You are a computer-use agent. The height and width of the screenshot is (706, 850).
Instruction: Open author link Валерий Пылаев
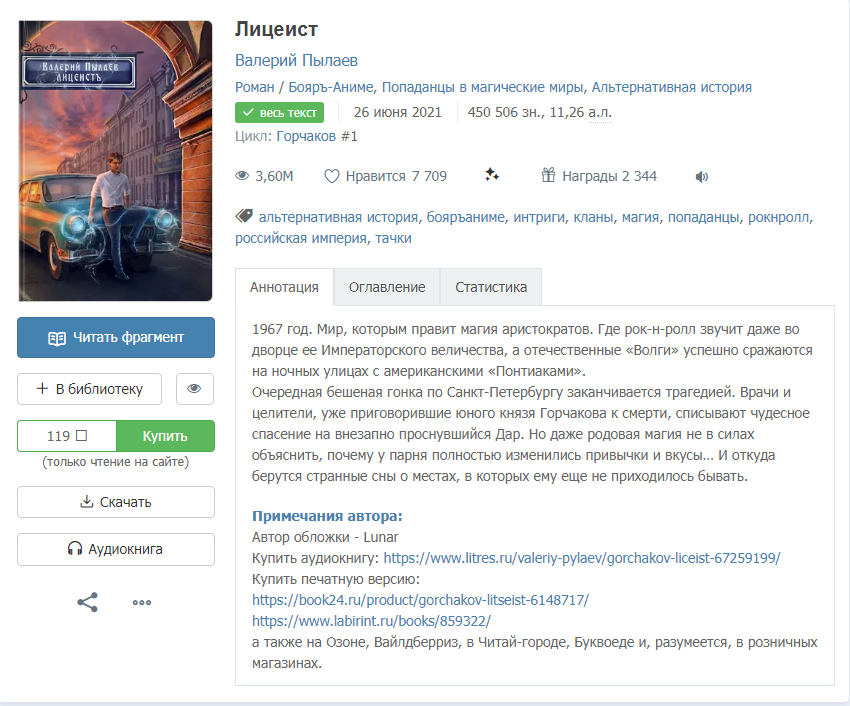(x=296, y=60)
